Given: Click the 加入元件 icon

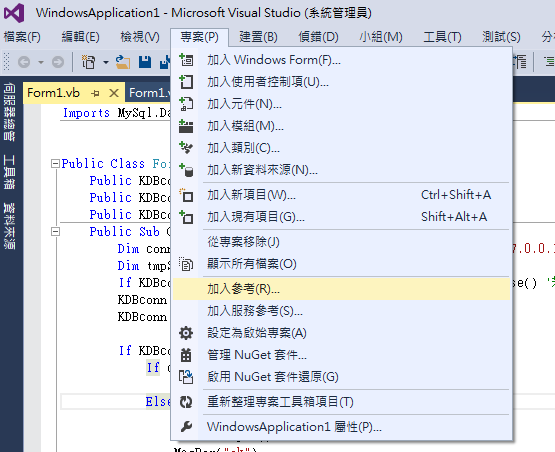Looking at the screenshot, I should (186, 104).
